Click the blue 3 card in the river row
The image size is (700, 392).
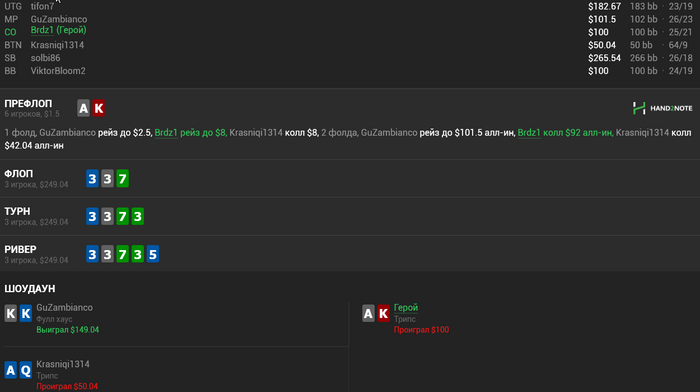coord(92,254)
